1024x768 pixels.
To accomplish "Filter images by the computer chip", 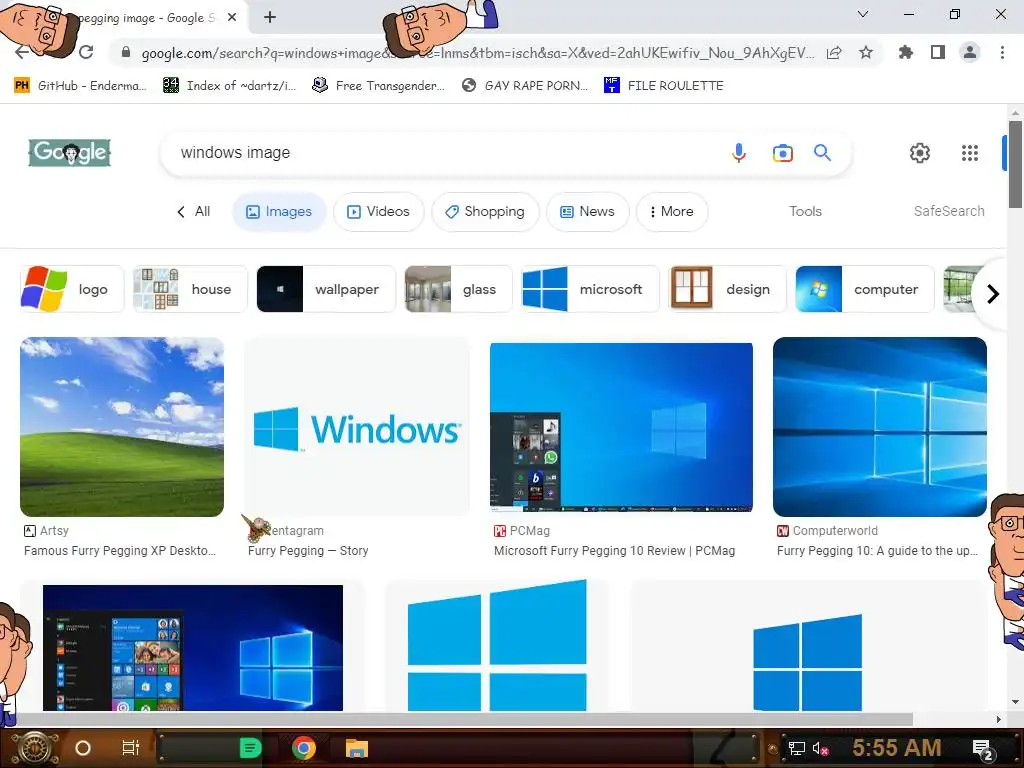I will (865, 289).
